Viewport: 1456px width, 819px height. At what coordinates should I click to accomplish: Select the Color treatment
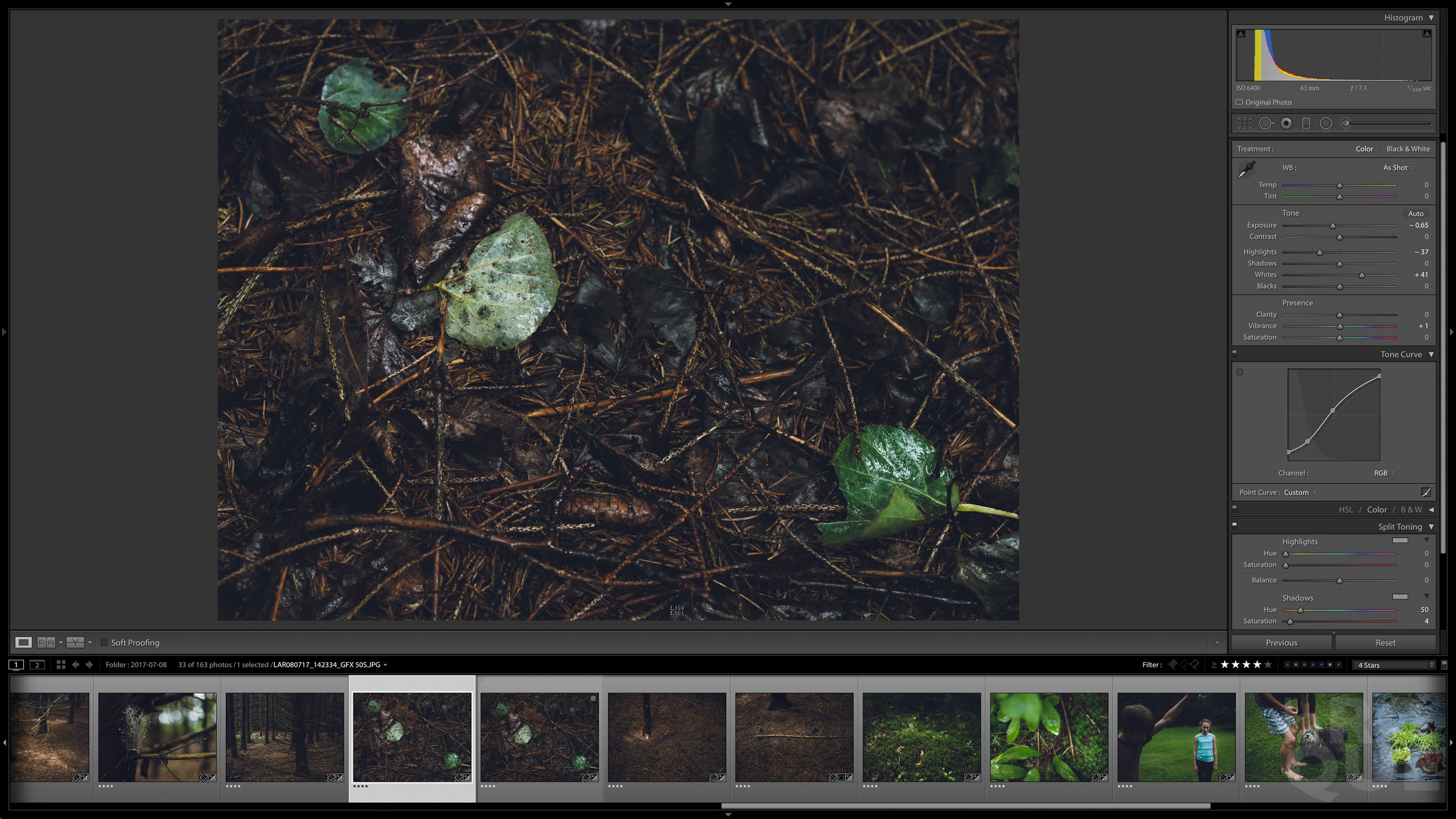(1365, 149)
